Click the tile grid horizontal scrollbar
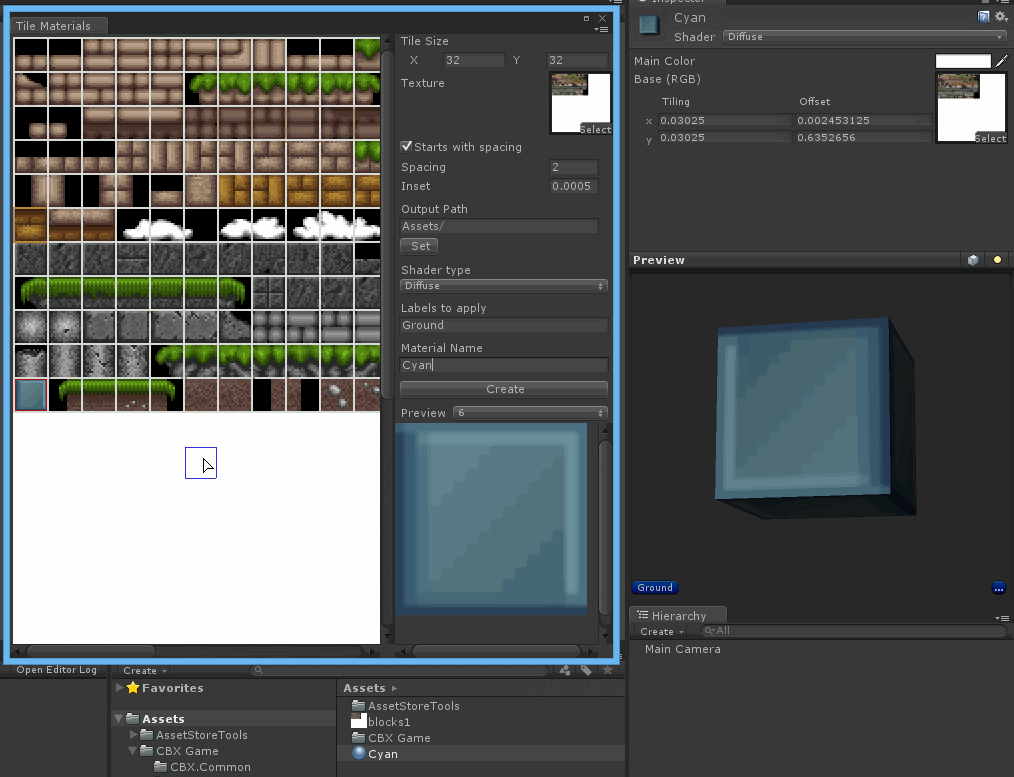The image size is (1014, 777). (91, 650)
